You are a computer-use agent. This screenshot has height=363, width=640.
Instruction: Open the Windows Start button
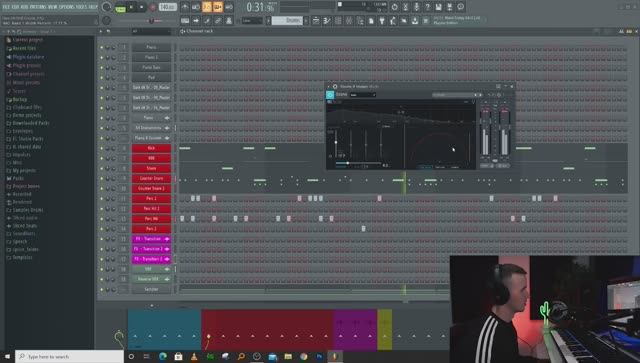[x=7, y=356]
